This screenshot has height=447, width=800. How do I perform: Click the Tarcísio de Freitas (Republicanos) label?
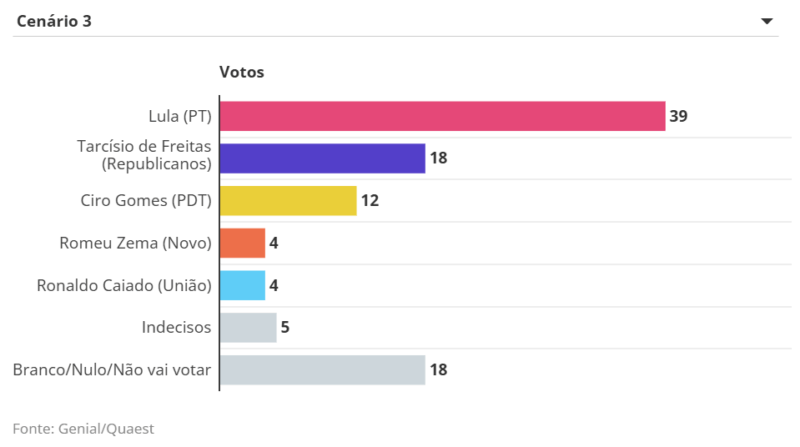coord(144,155)
